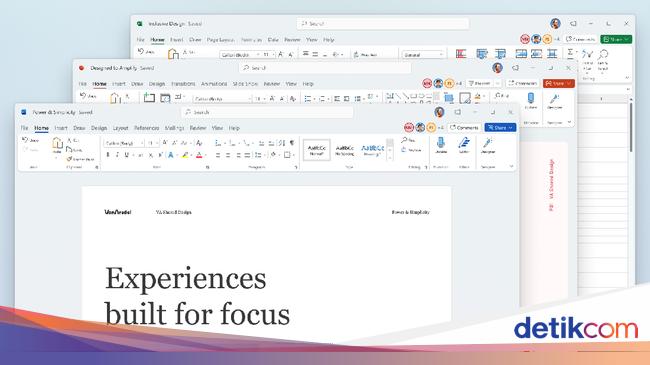Click the Bold button in Word ribbon

click(108, 155)
